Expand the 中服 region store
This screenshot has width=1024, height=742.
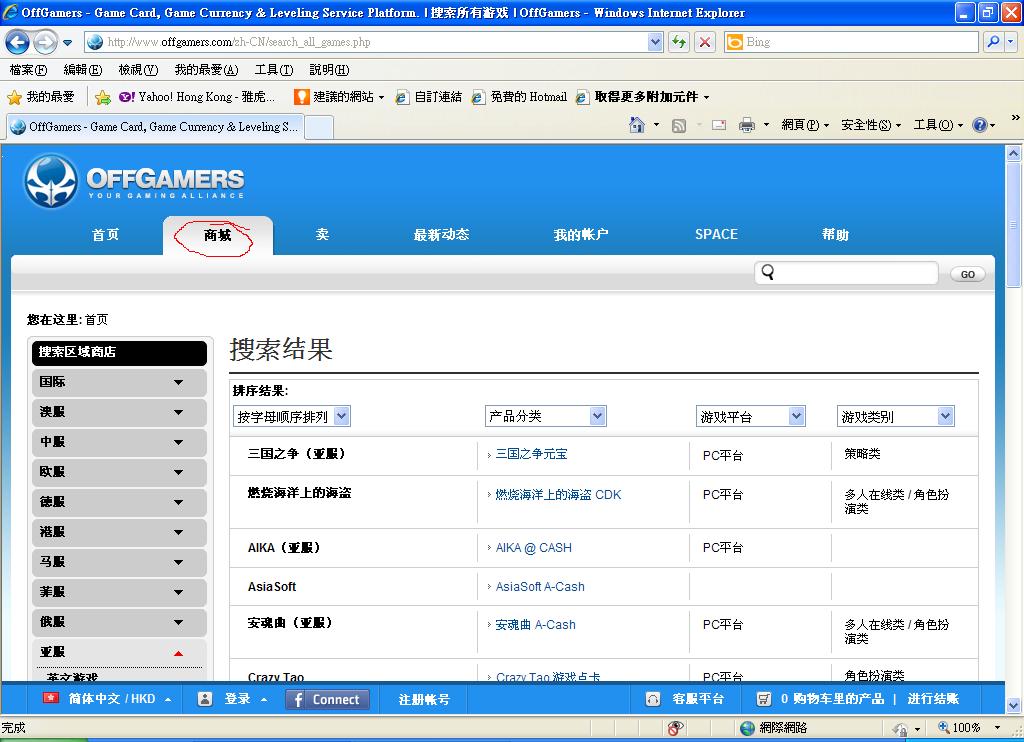point(119,442)
